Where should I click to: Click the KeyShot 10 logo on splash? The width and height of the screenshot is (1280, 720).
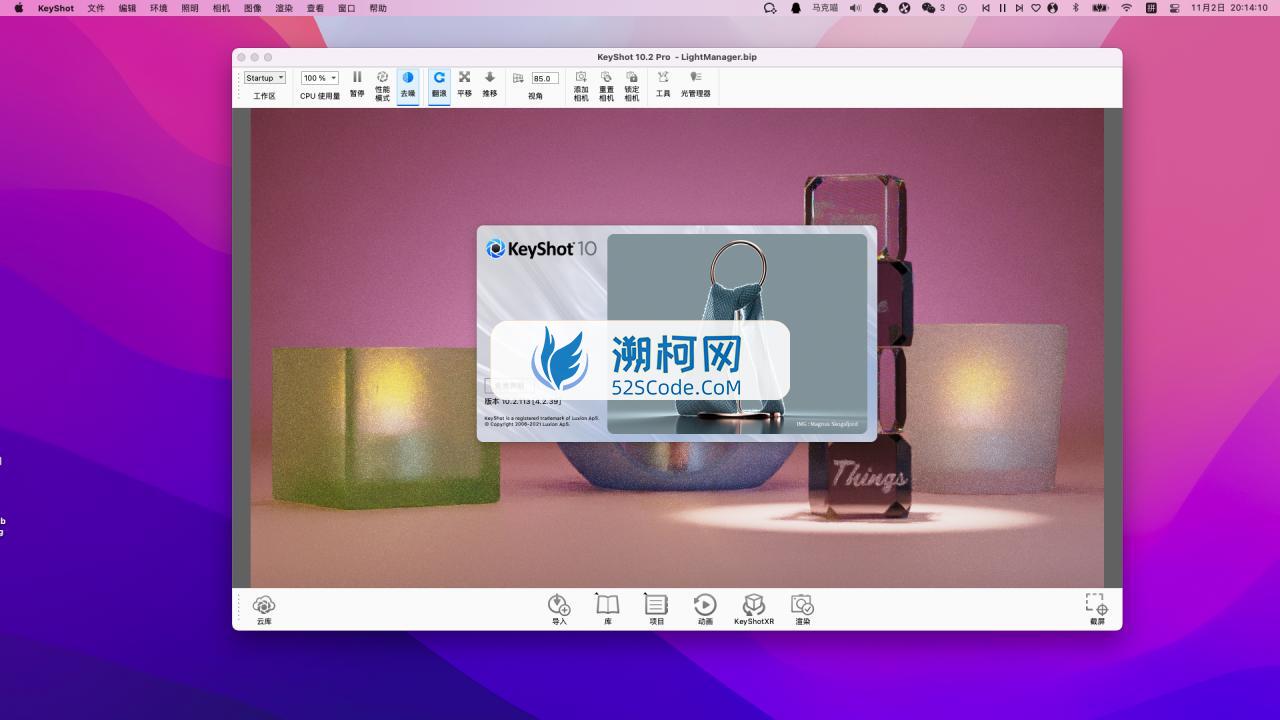click(x=541, y=249)
